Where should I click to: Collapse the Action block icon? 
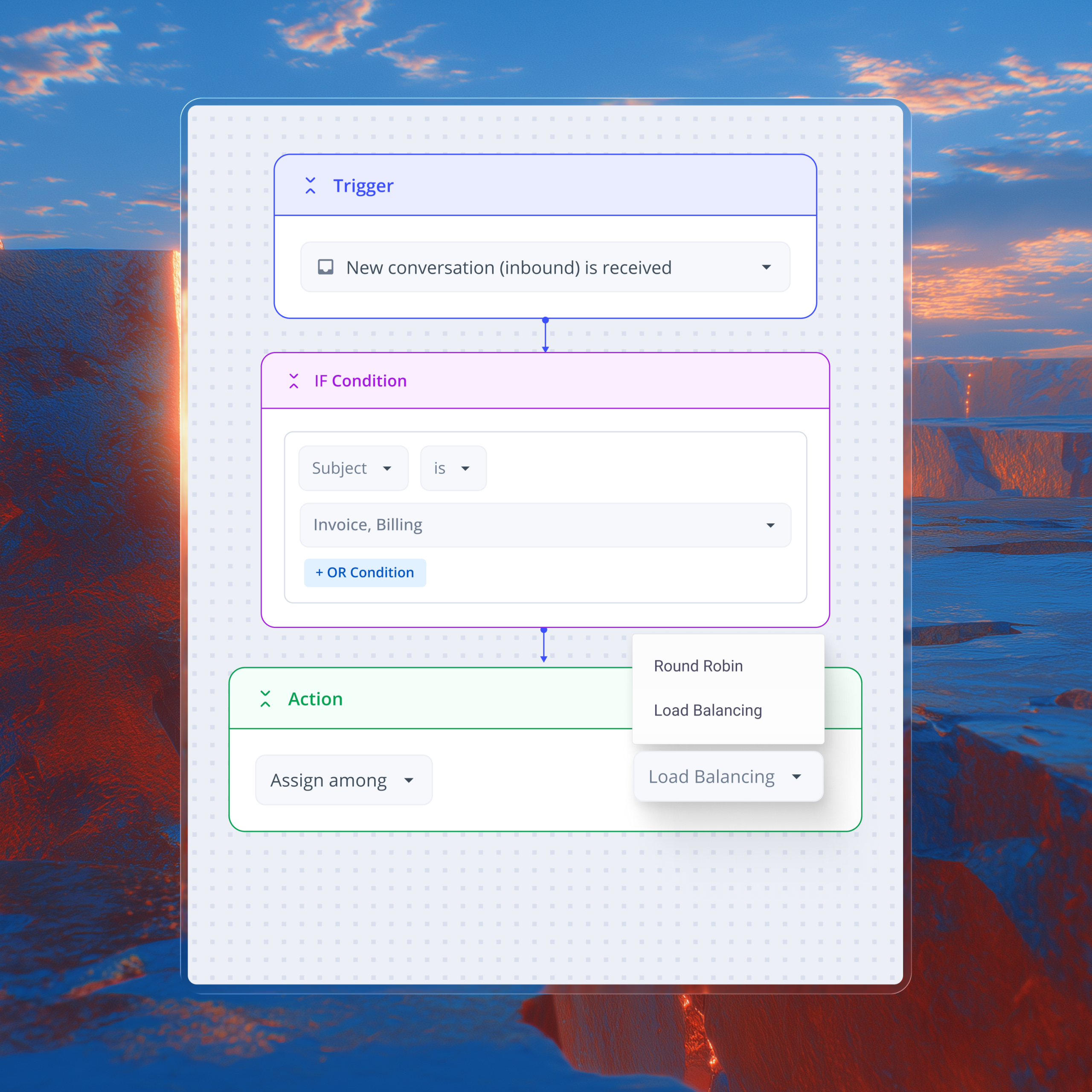(265, 699)
